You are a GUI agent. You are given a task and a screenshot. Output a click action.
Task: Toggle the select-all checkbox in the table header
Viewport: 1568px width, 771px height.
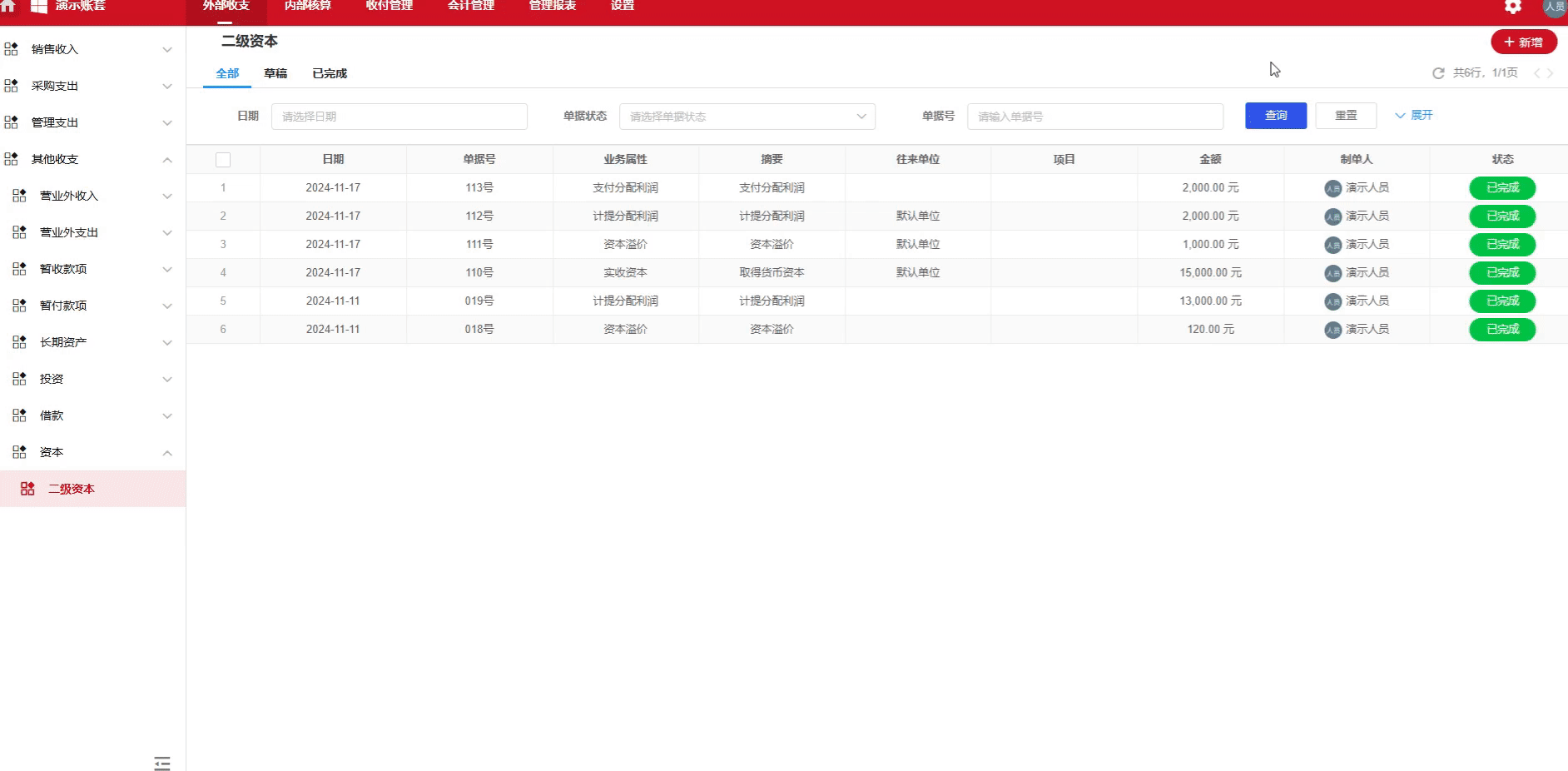pyautogui.click(x=223, y=160)
